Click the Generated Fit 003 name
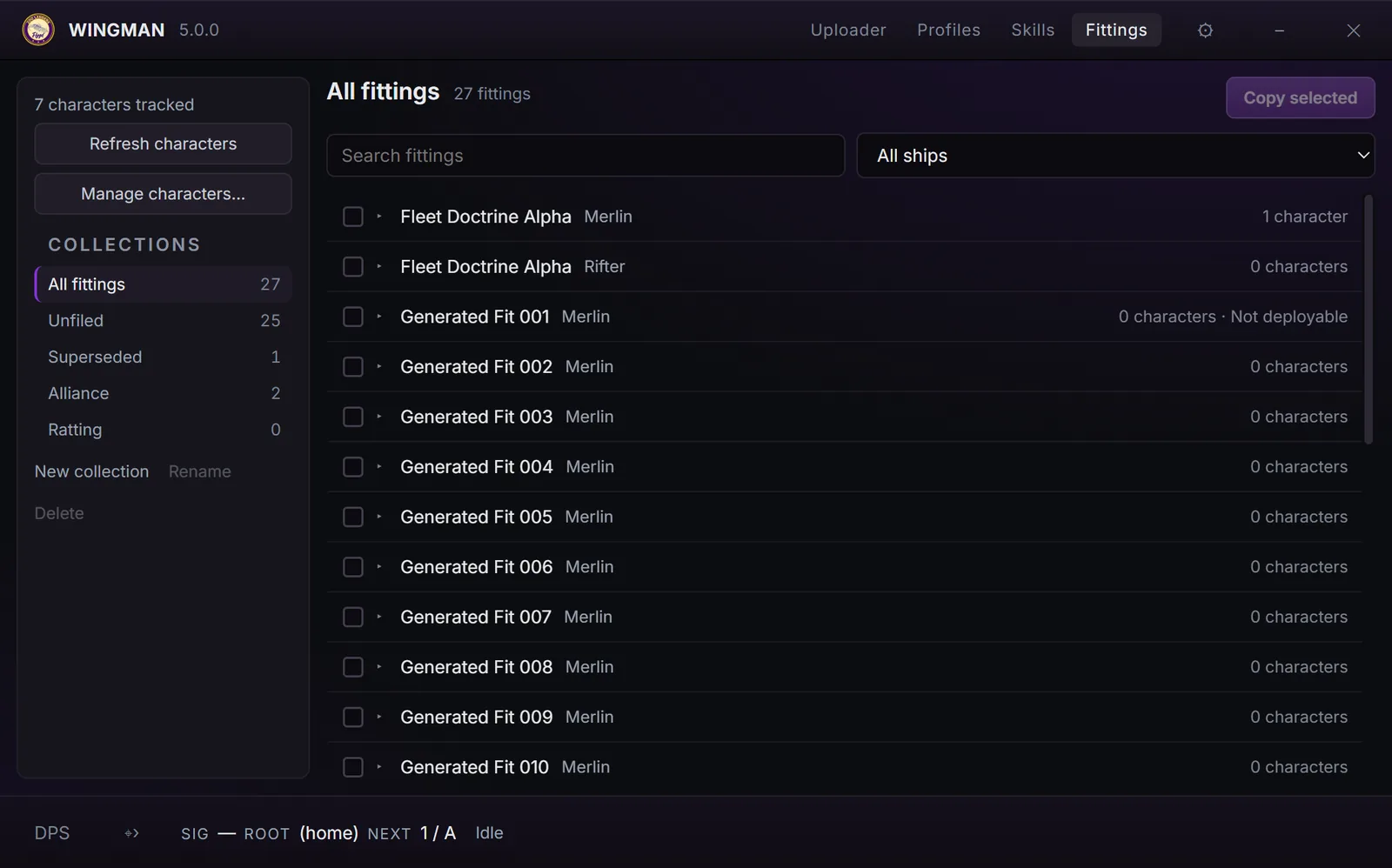The width and height of the screenshot is (1392, 868). click(x=477, y=417)
